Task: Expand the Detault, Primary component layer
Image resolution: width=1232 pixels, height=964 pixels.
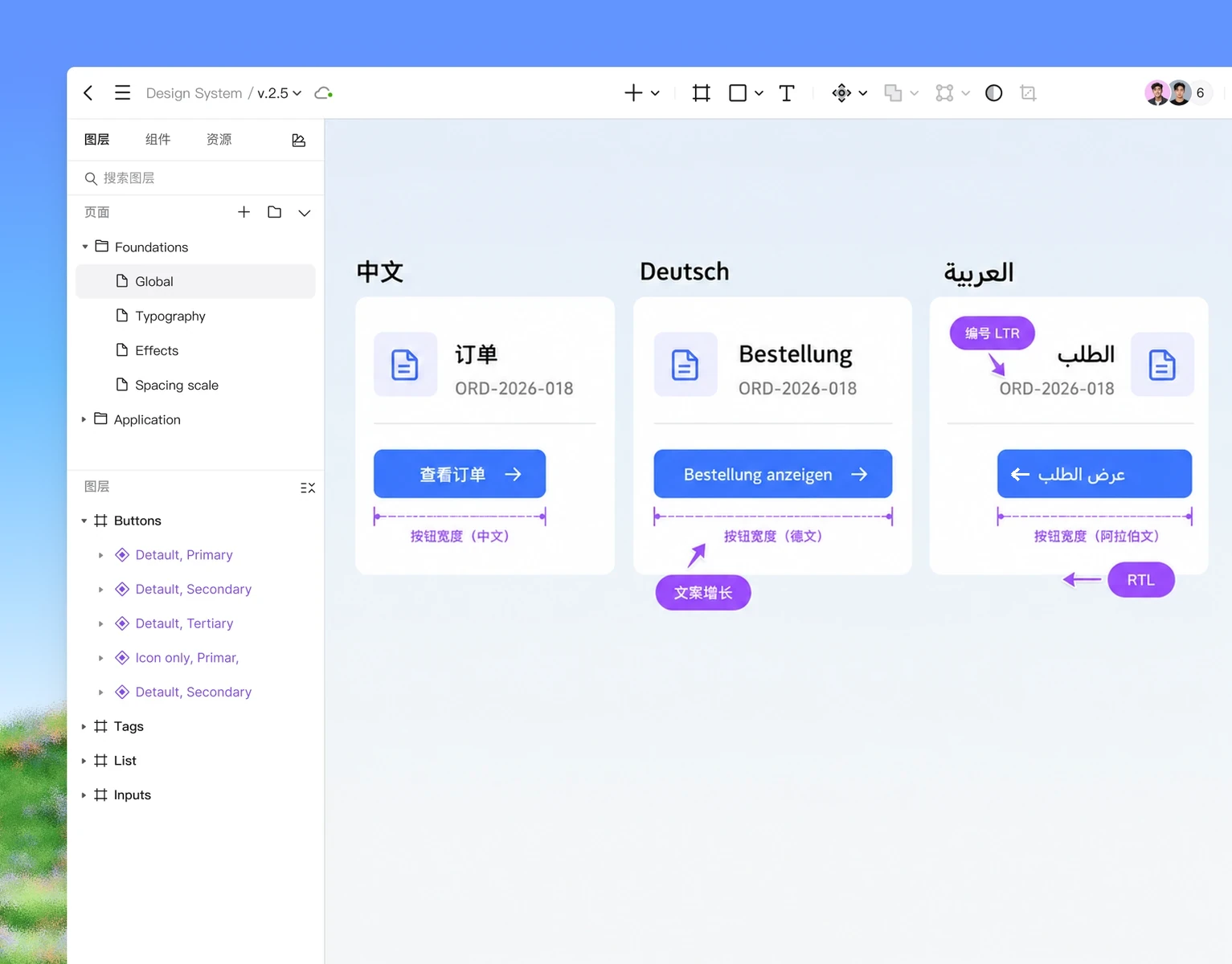Action: [100, 555]
